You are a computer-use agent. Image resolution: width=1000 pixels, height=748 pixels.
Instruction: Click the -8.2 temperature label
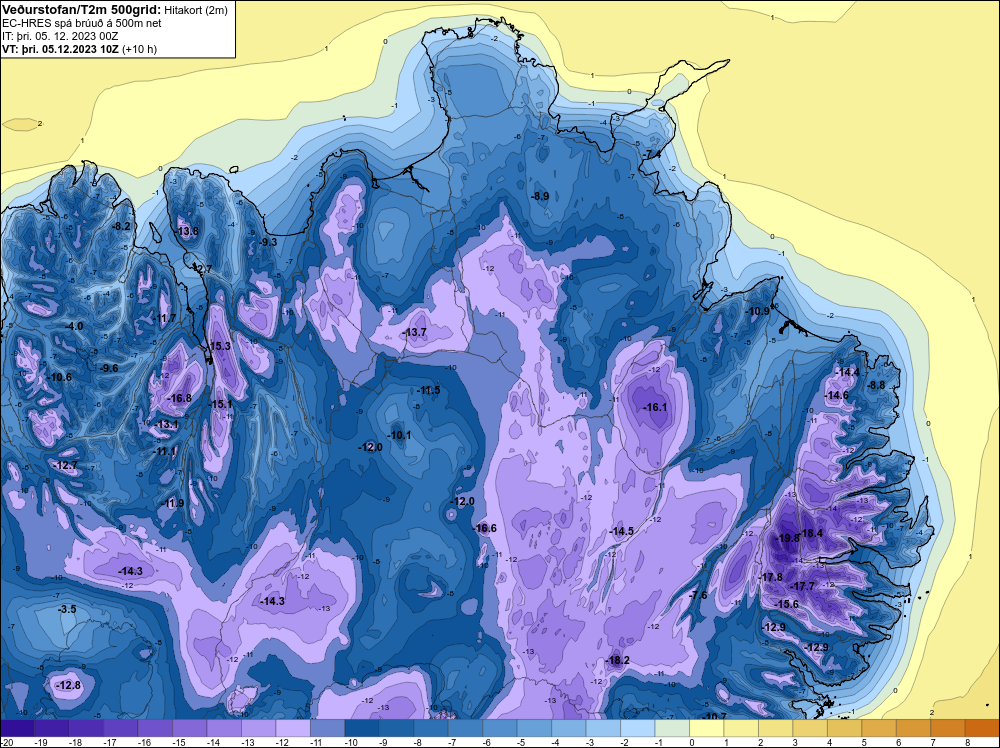pos(121,226)
